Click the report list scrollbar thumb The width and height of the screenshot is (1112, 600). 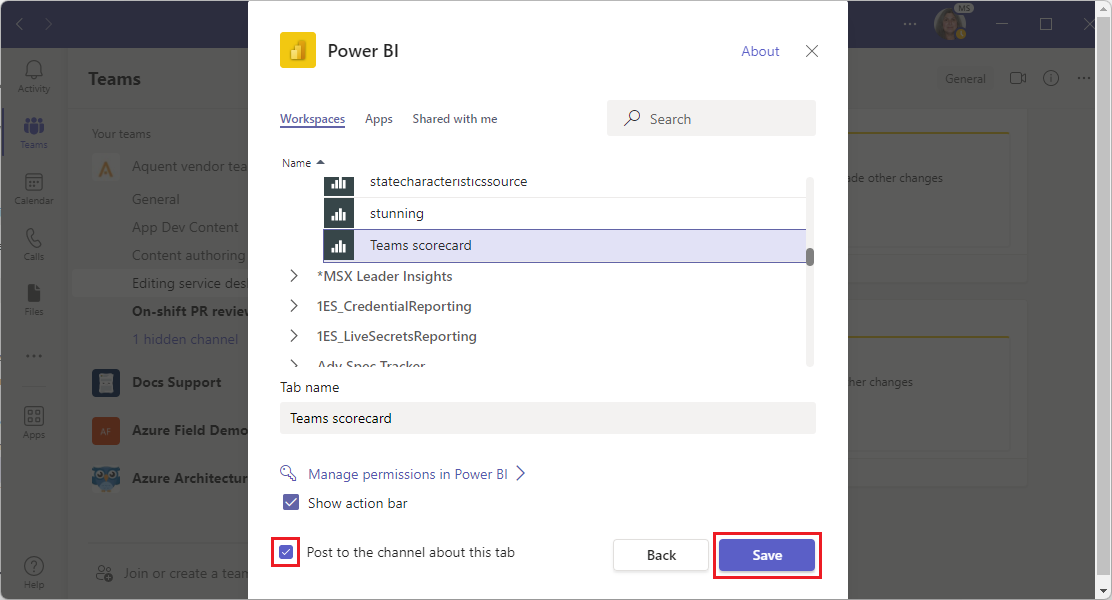tap(810, 257)
